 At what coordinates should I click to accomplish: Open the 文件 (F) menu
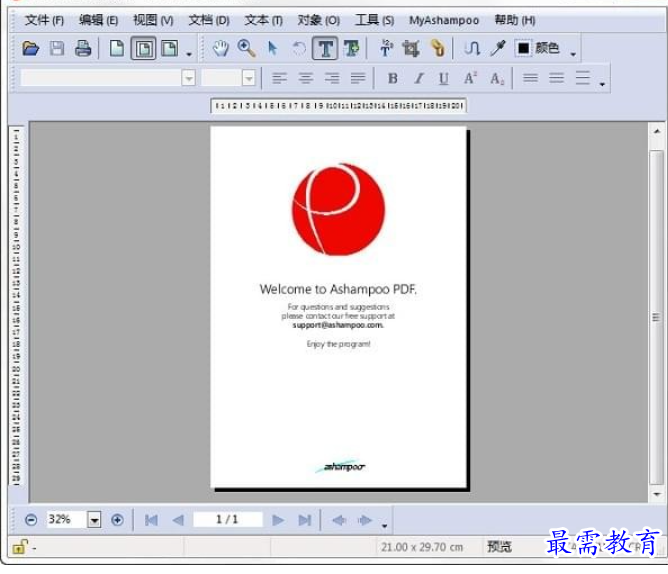(44, 20)
